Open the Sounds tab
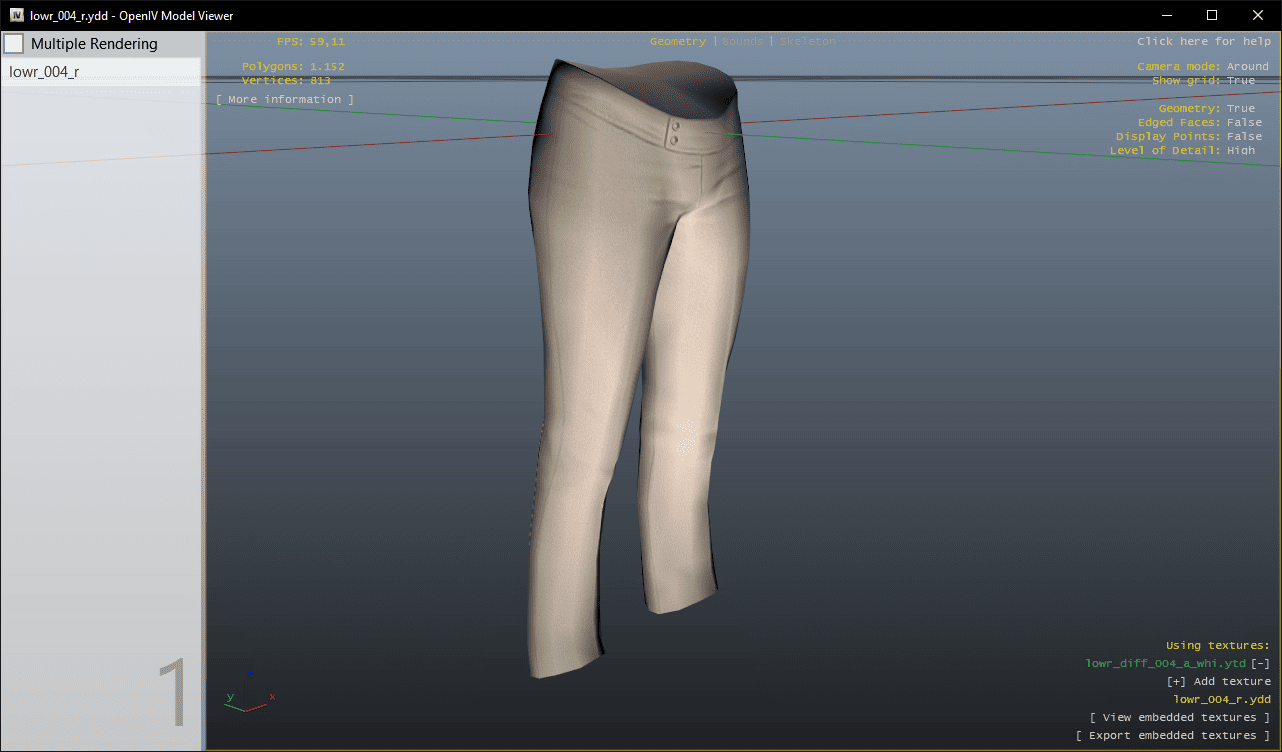Image resolution: width=1282 pixels, height=752 pixels. coord(742,42)
